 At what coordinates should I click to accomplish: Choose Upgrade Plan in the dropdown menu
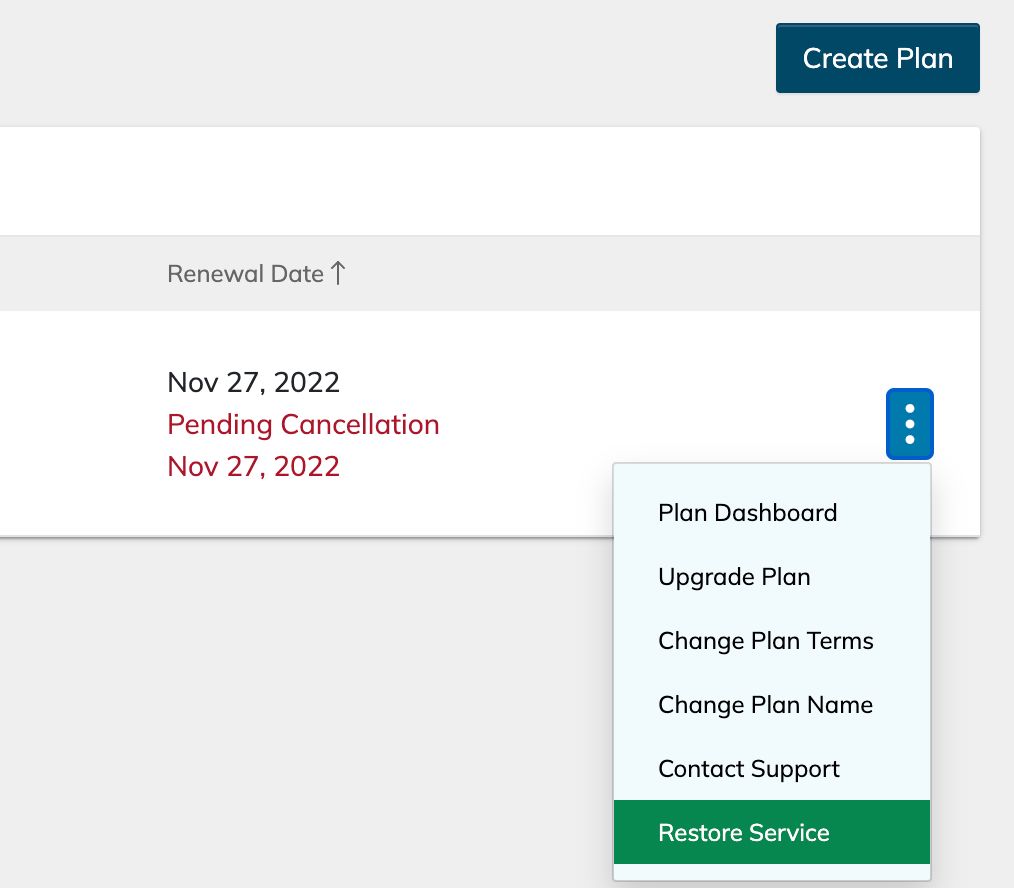click(x=734, y=577)
